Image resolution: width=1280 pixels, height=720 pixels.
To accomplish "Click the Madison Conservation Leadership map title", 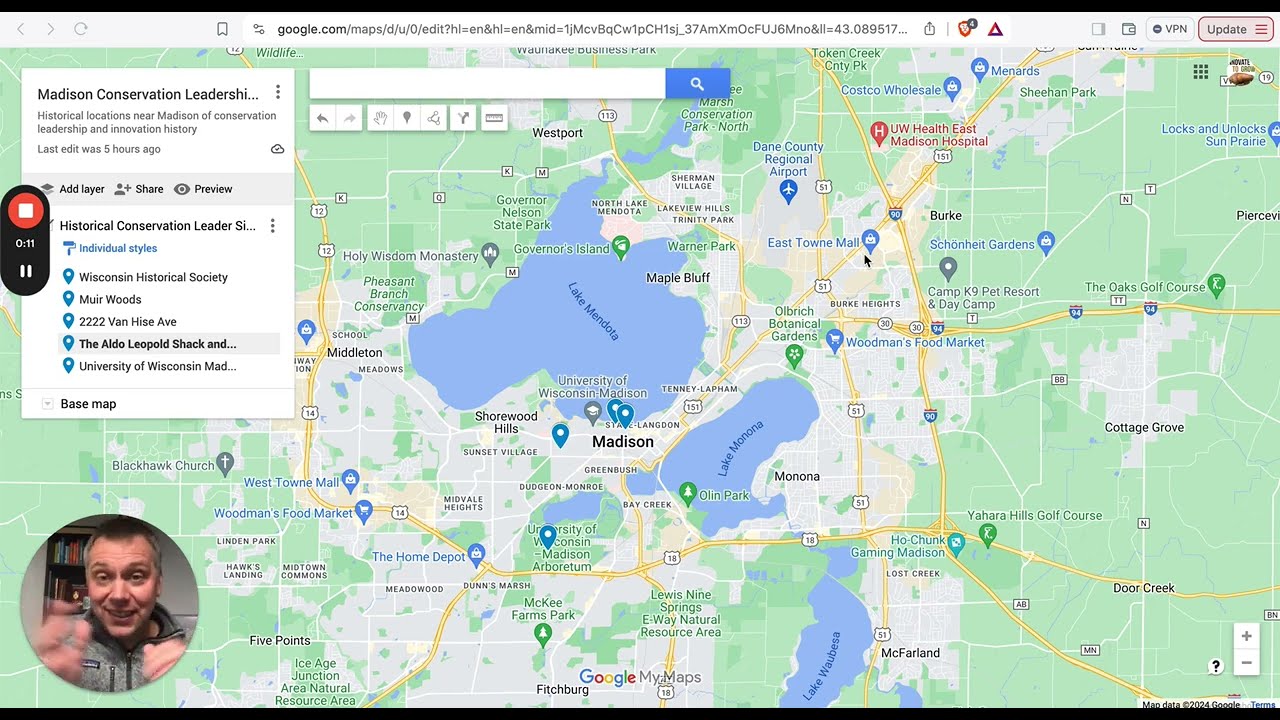I will point(148,94).
